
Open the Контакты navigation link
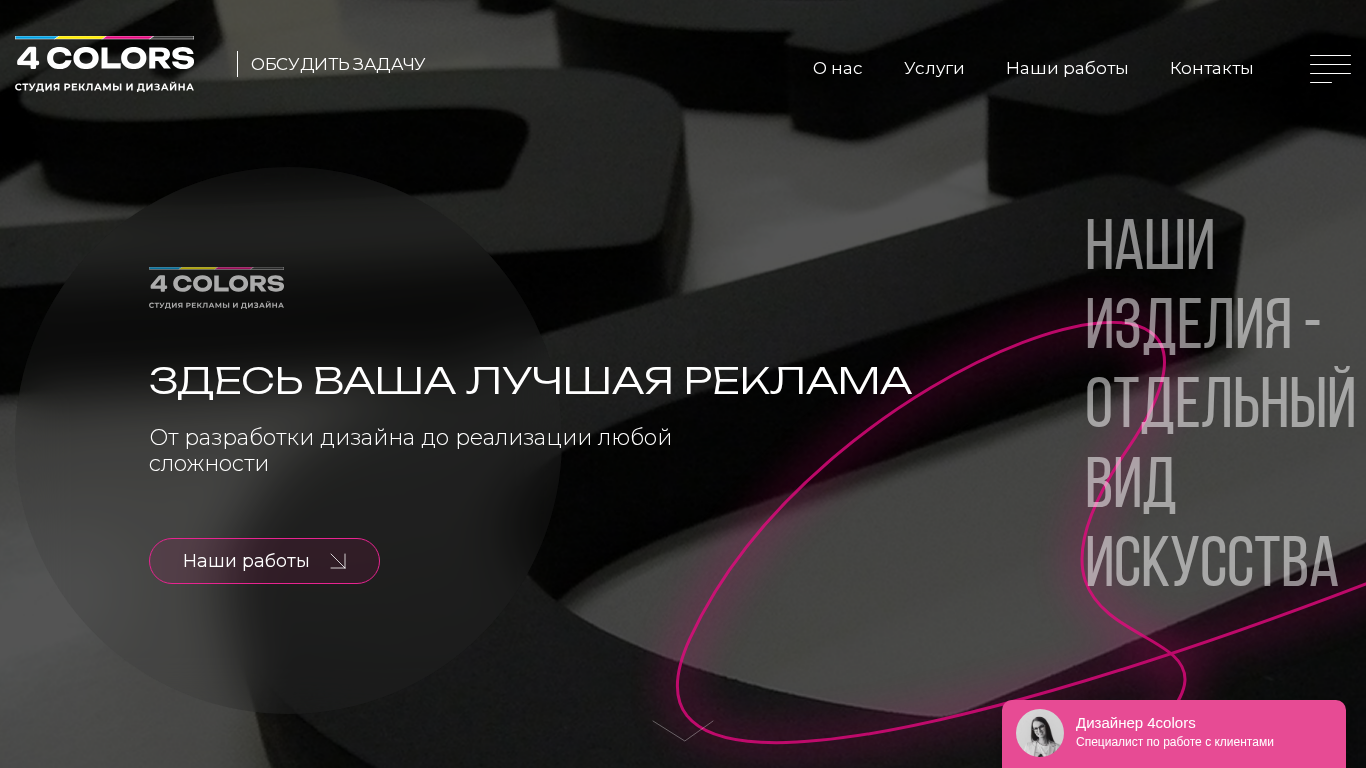tap(1211, 68)
